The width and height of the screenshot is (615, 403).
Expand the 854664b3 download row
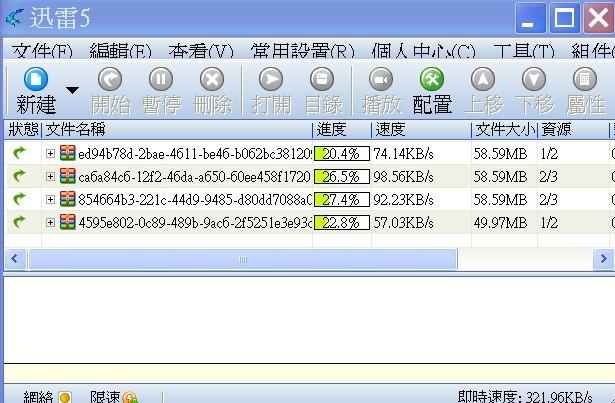[50, 199]
